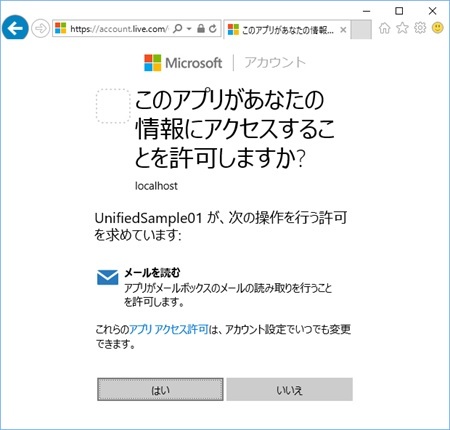Open tools with the gear icon

pyautogui.click(x=420, y=28)
